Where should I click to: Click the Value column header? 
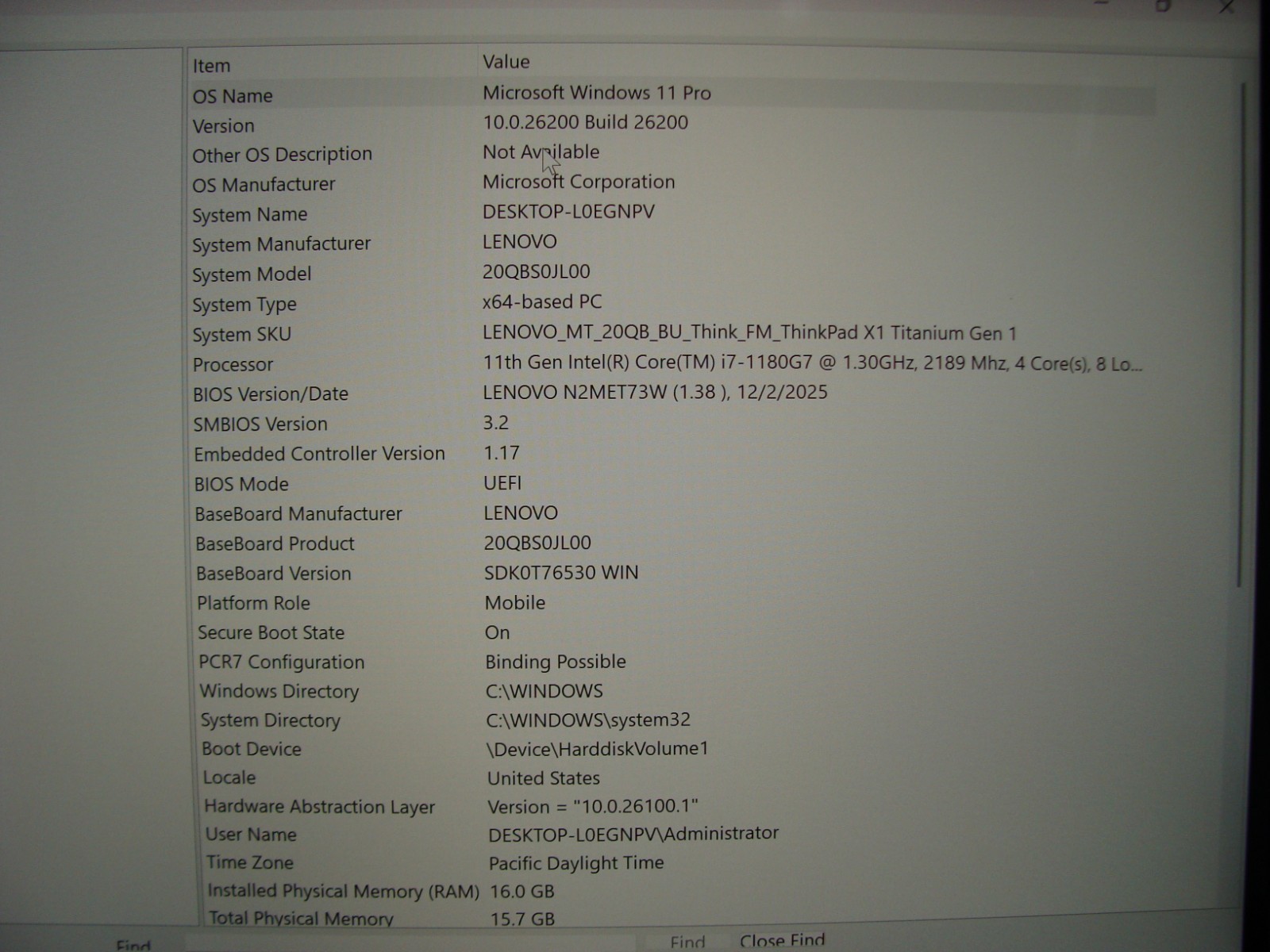506,62
